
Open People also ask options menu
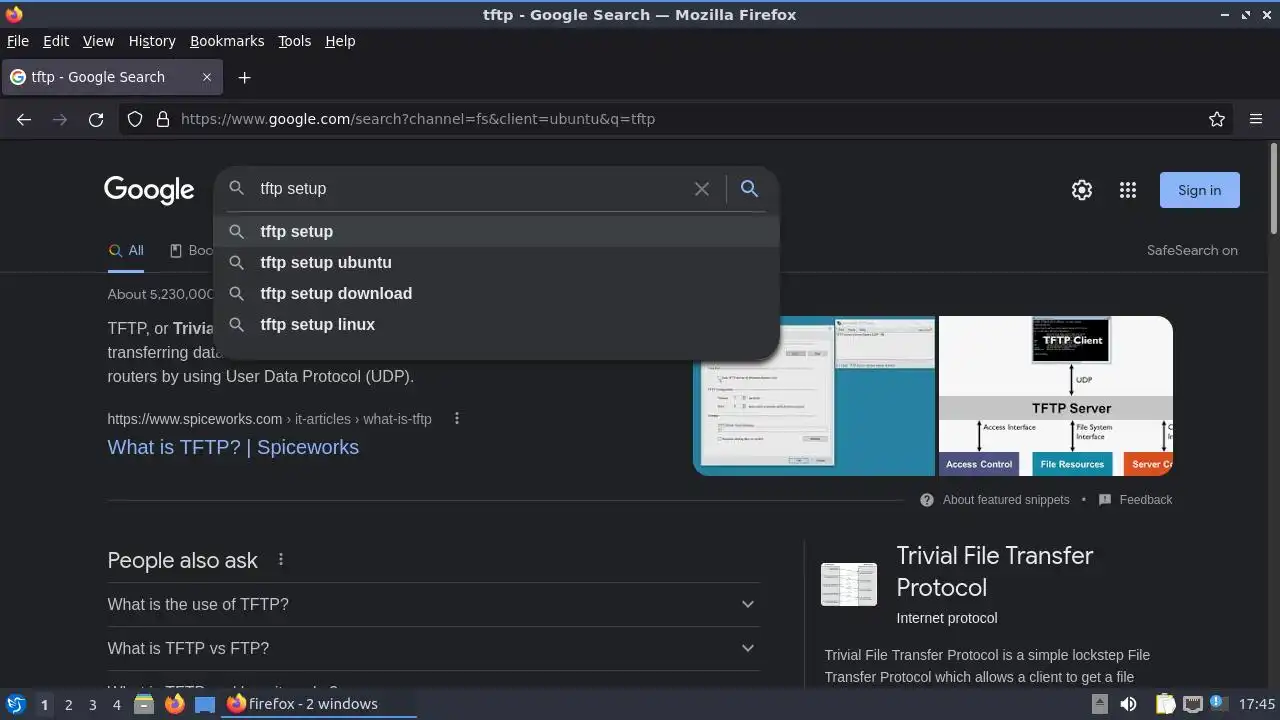[x=281, y=560]
